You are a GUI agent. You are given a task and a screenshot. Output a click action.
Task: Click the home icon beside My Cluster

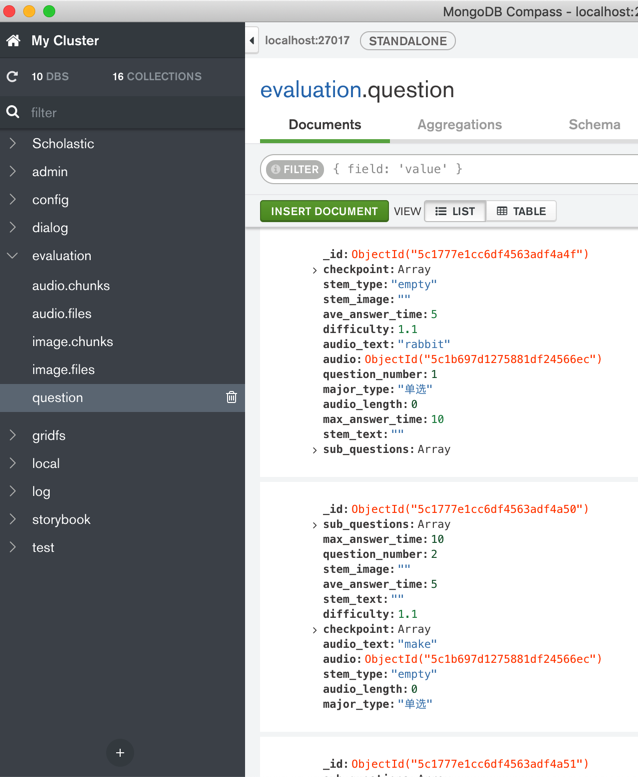(x=13, y=41)
